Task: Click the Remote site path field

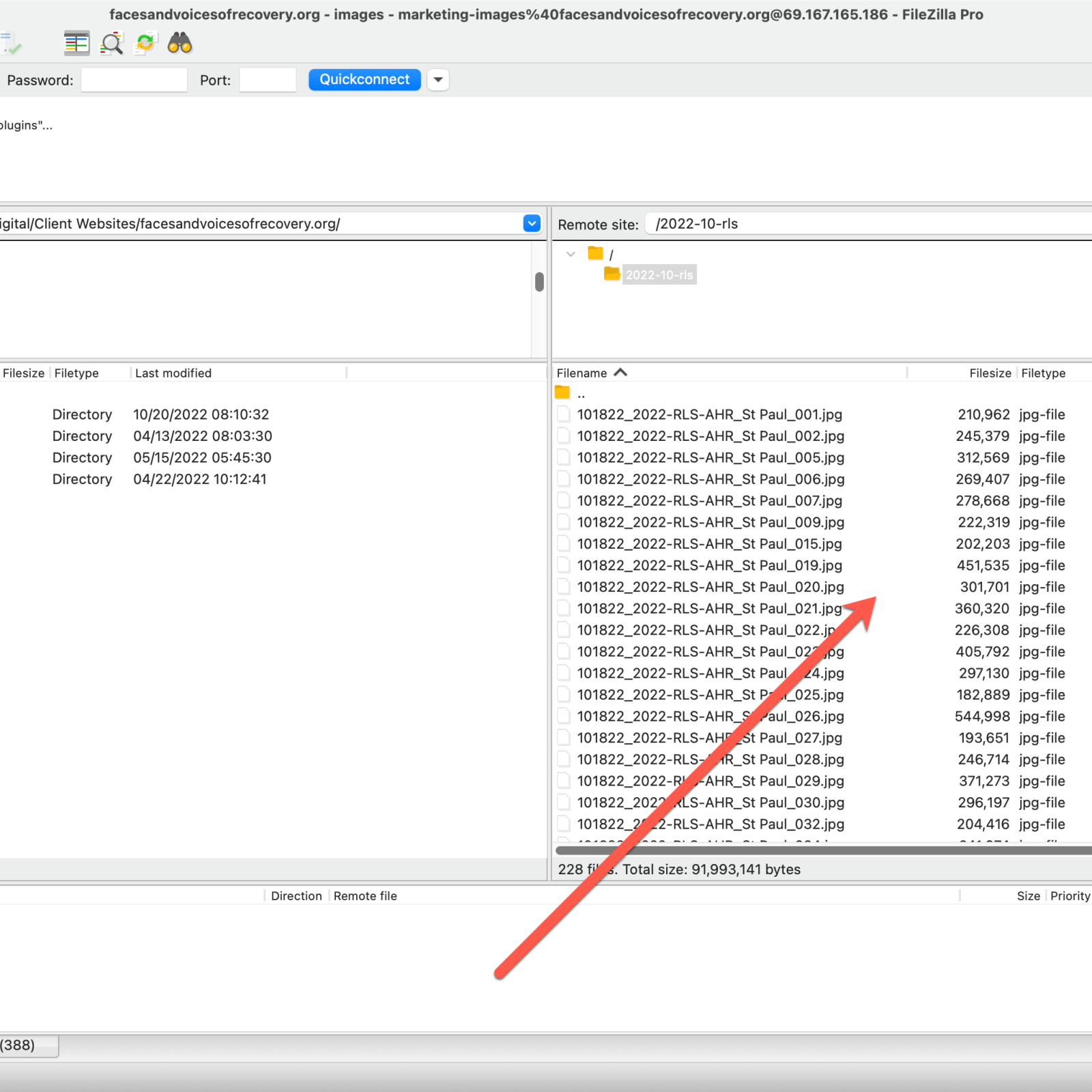Action: coord(867,224)
